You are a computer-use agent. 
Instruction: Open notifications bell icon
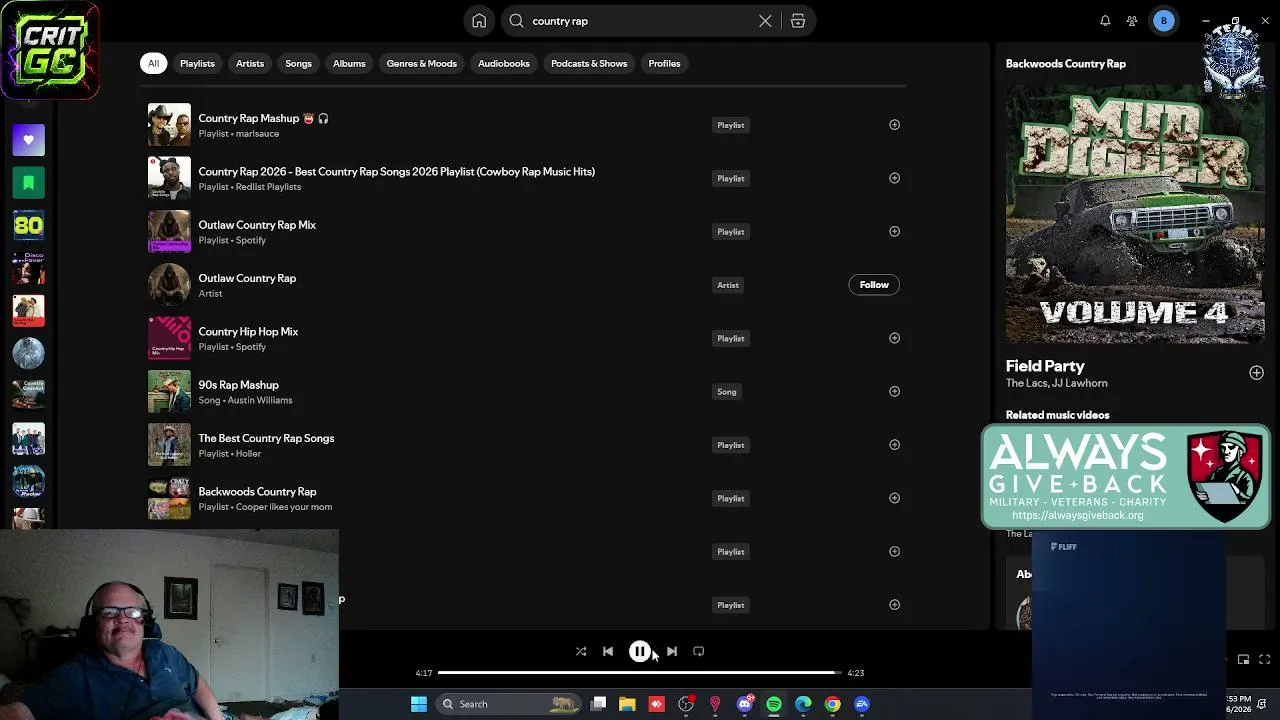pos(1105,21)
